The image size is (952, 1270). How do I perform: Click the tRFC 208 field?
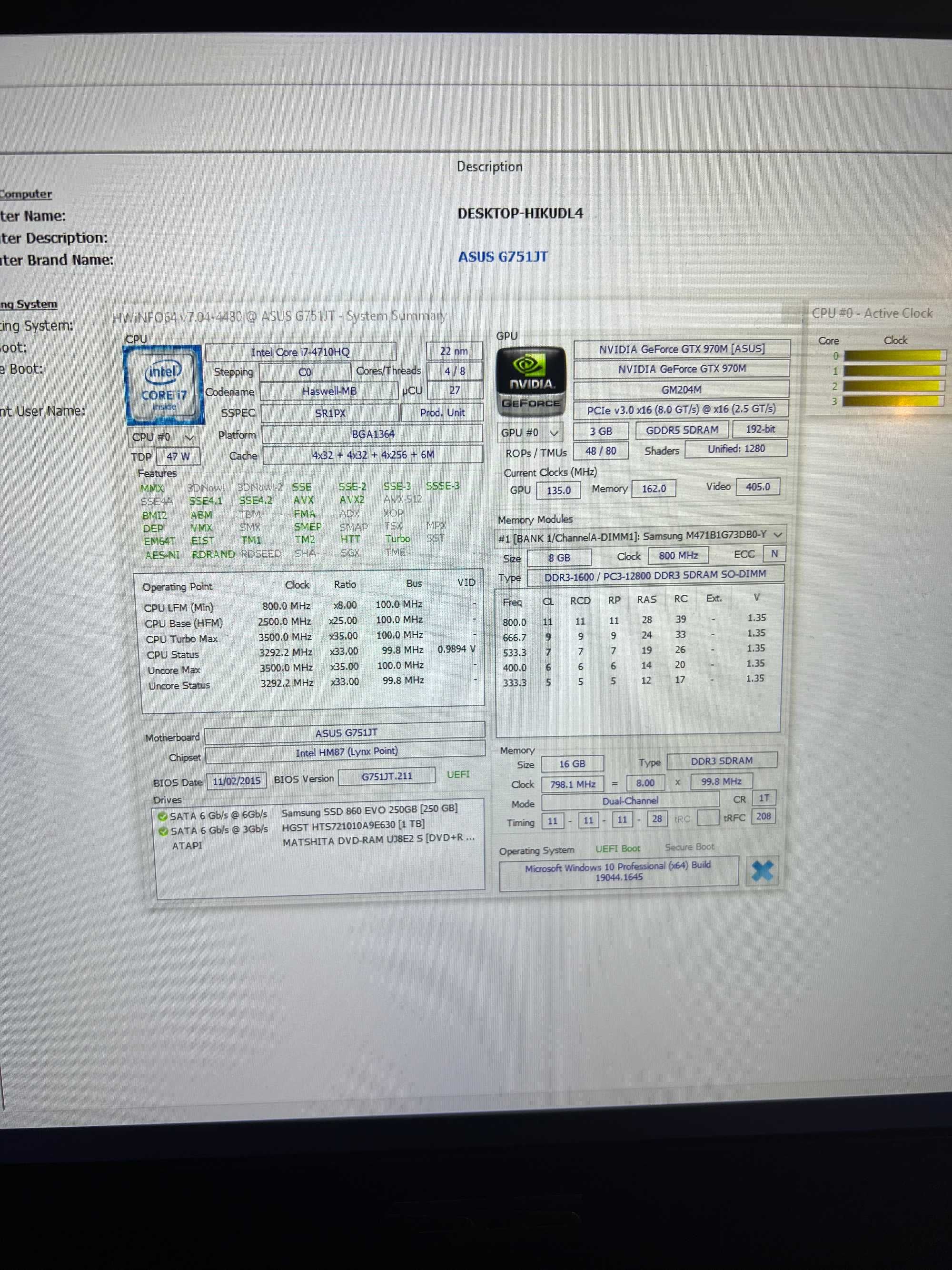click(x=763, y=816)
